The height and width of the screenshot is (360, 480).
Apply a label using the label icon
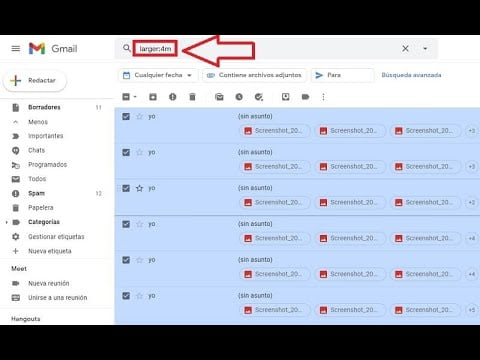coord(305,97)
